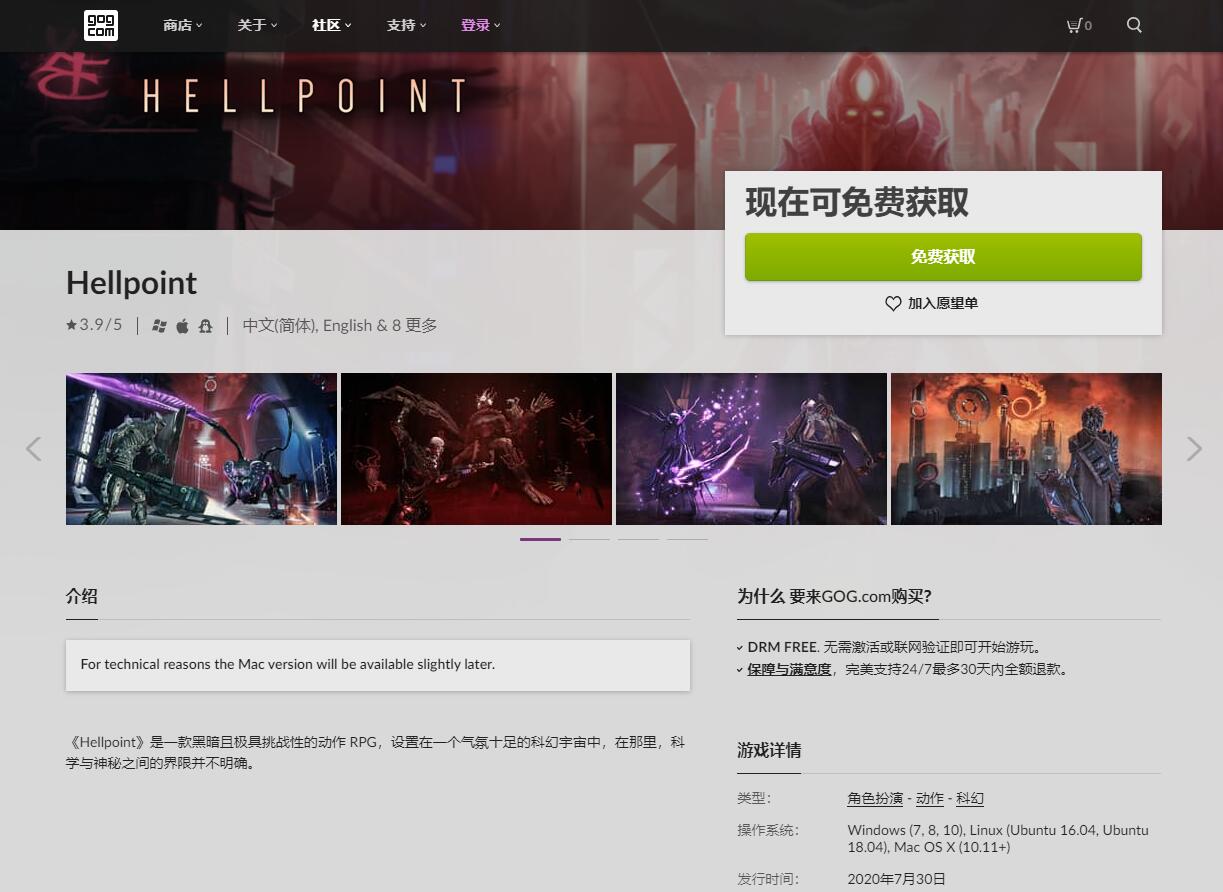Select the second gallery page indicator

tap(589, 539)
